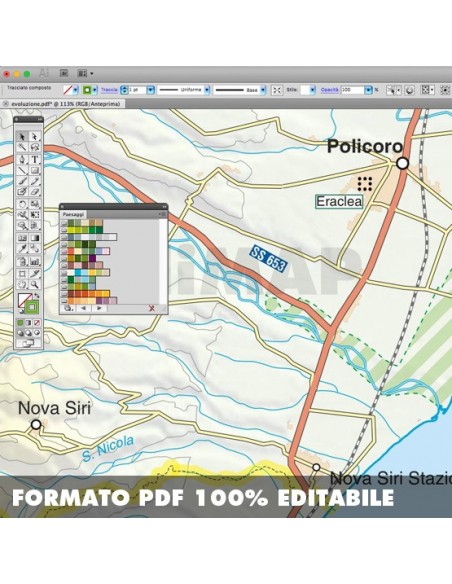Screen dimensions: 452x584
Task: Open the Opacità transparency link
Action: pos(330,90)
